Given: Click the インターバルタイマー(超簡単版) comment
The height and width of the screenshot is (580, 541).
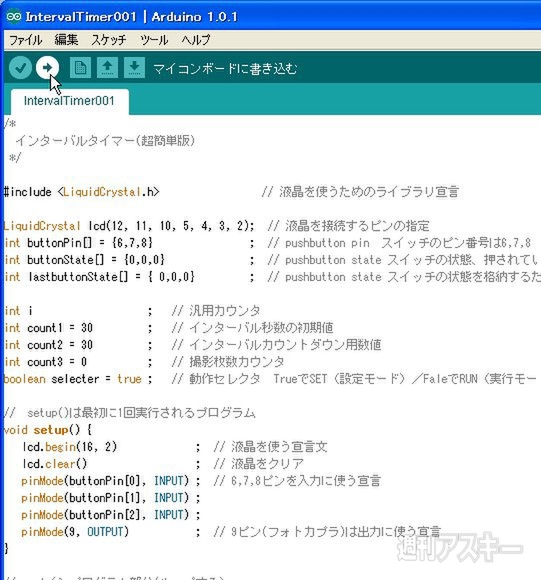Looking at the screenshot, I should point(105,141).
